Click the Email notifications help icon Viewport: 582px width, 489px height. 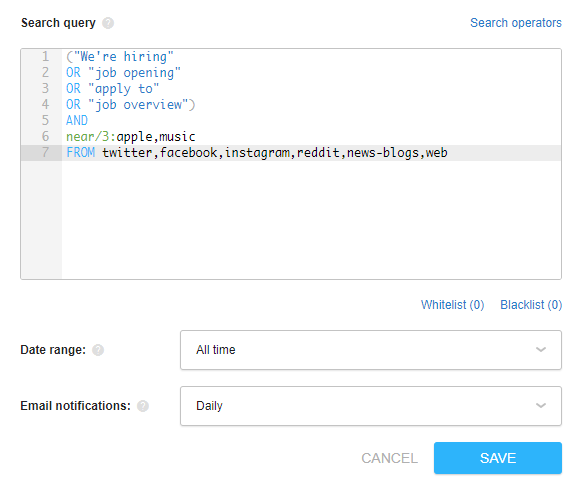143,406
